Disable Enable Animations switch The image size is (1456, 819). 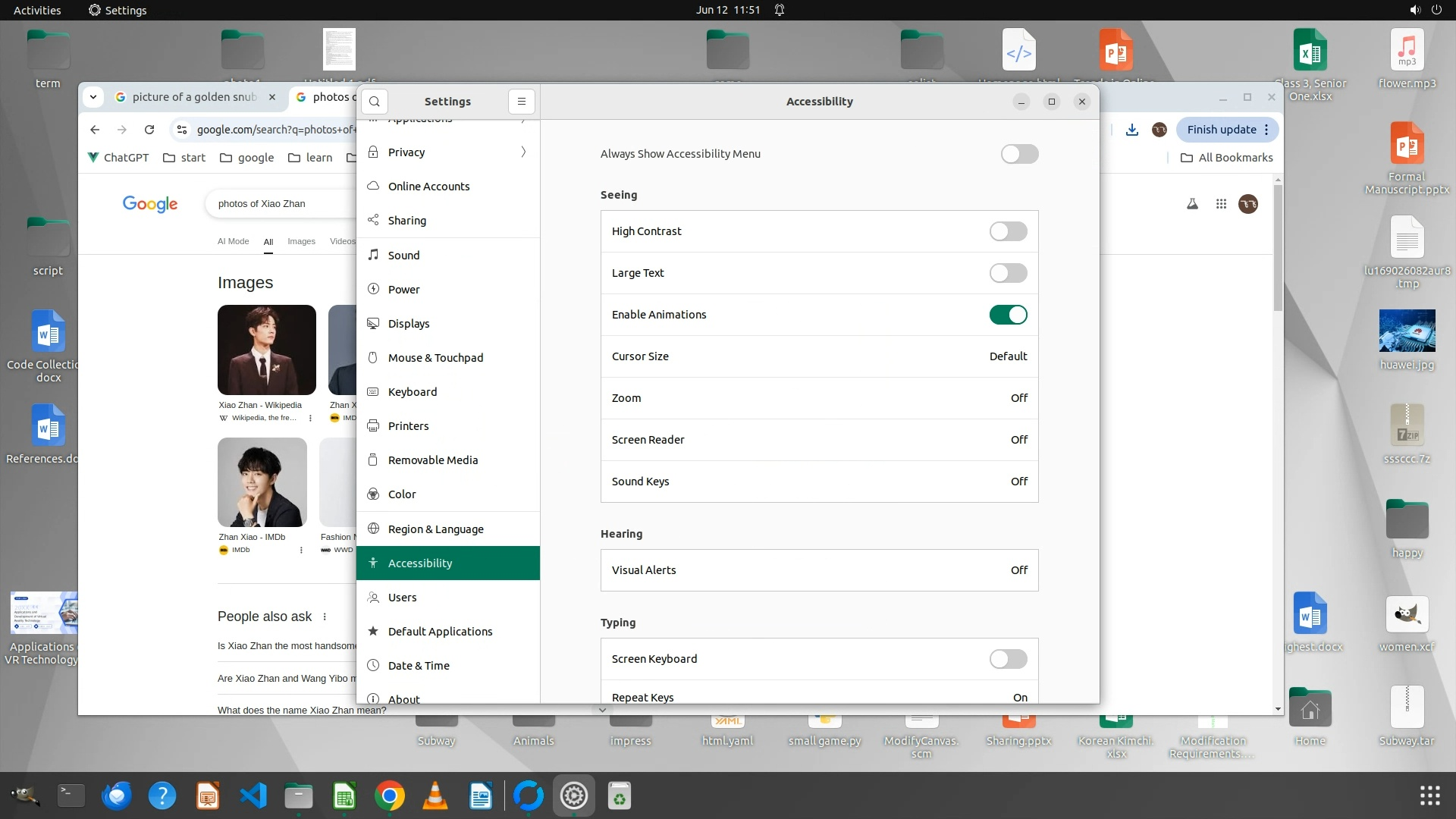pyautogui.click(x=1008, y=315)
